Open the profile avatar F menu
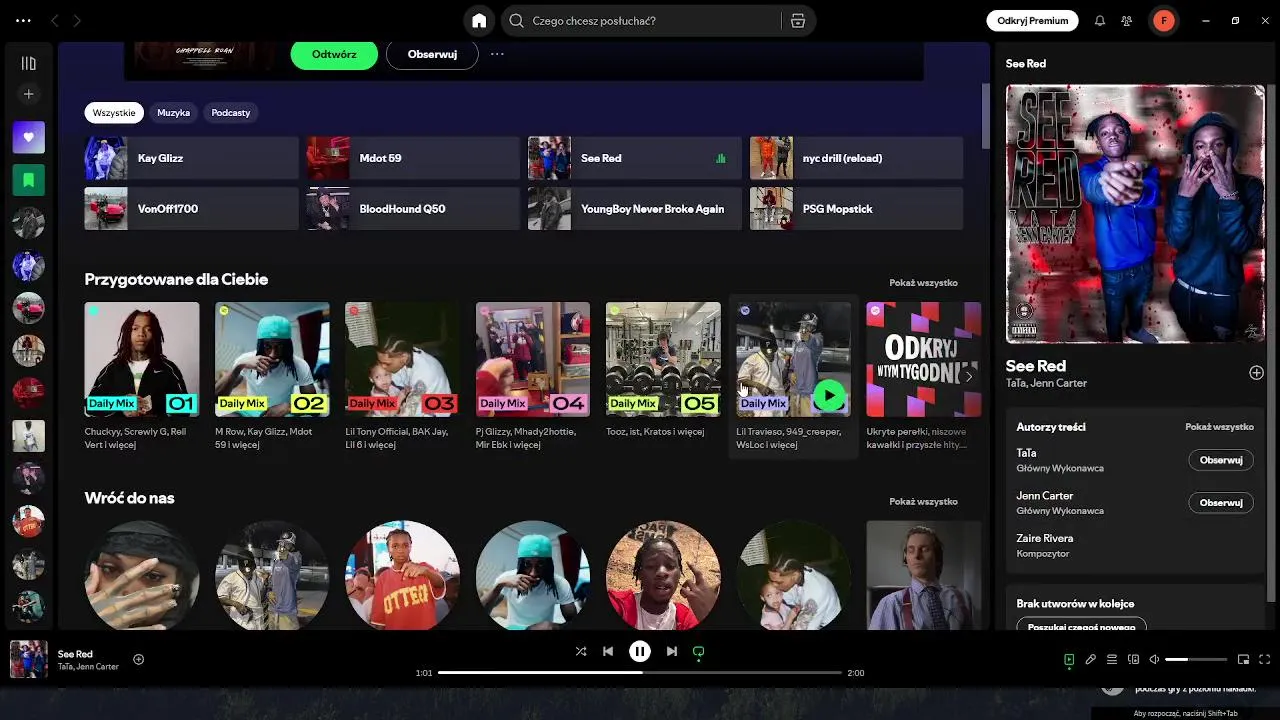The image size is (1280, 720). tap(1164, 21)
